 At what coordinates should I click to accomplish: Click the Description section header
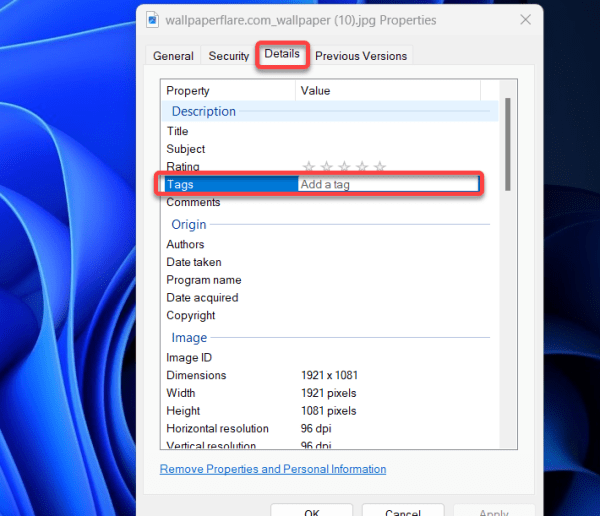click(x=329, y=111)
